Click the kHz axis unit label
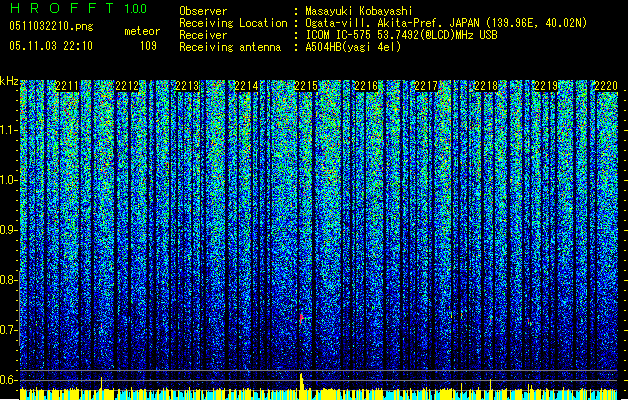This screenshot has width=629, height=400. [x=9, y=81]
